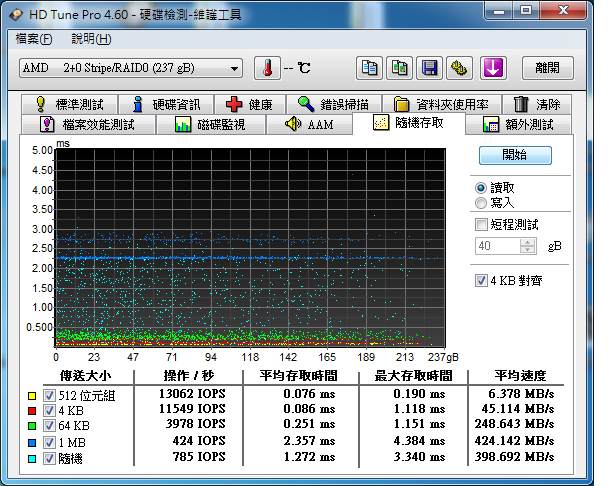Click the green 64 KB color swatch
The image size is (614, 486).
click(x=32, y=426)
